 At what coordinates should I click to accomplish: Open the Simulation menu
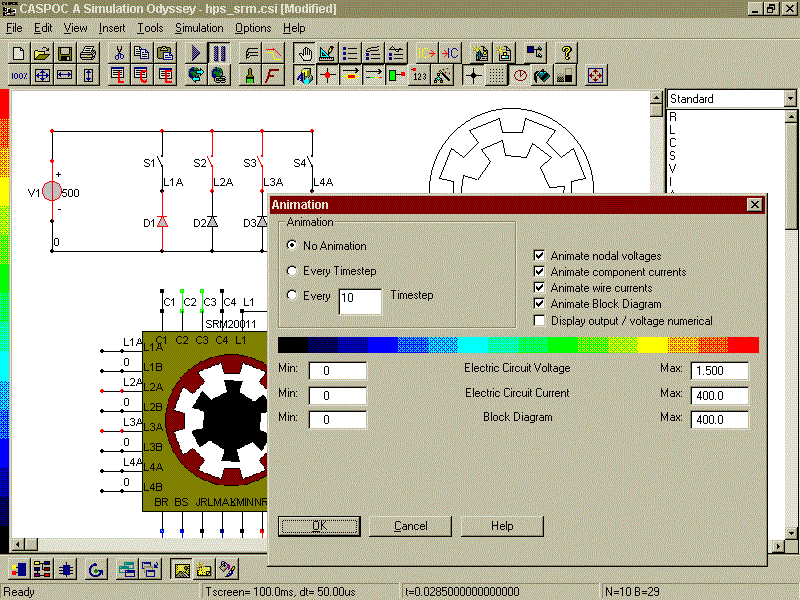click(199, 28)
